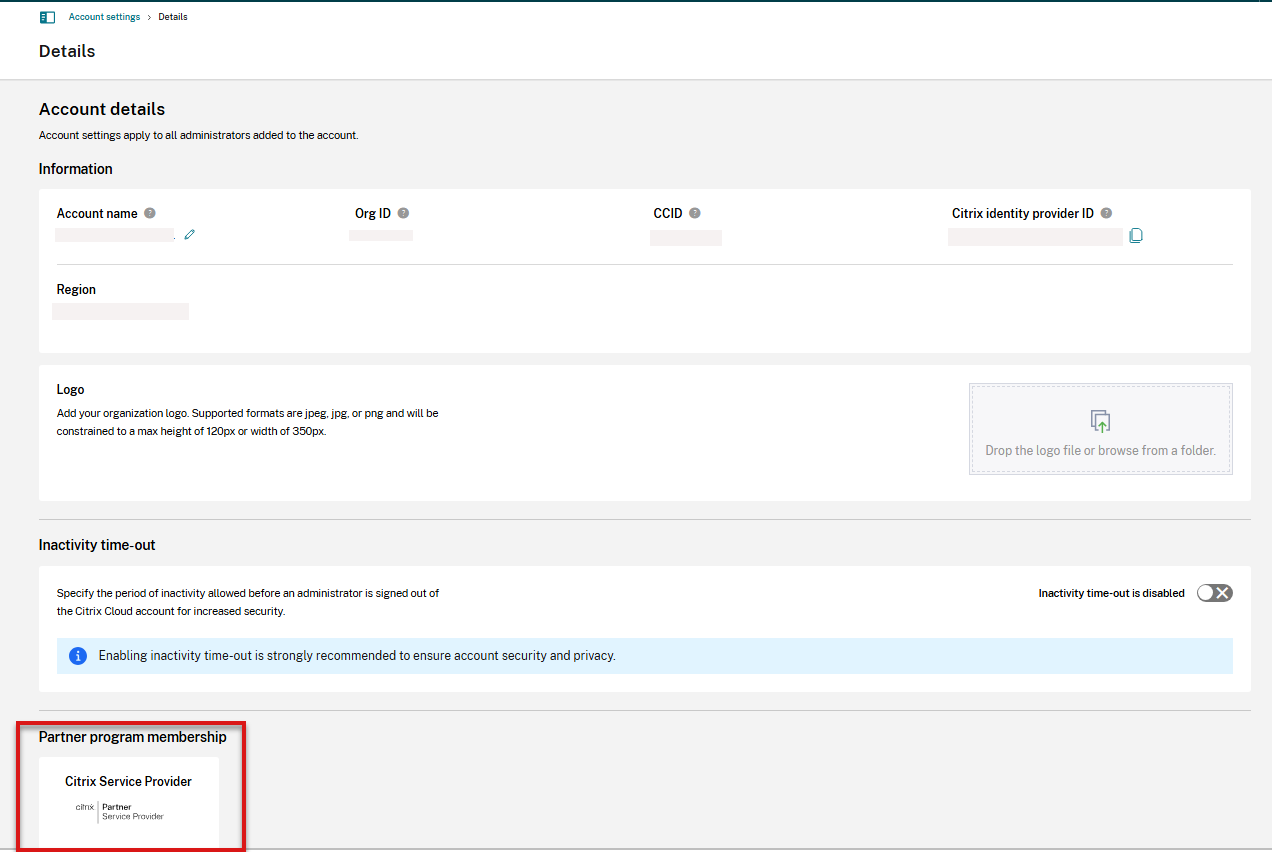Screen dimensions: 1272x852
Task: Open the Account settings breadcrumb link
Action: [104, 17]
